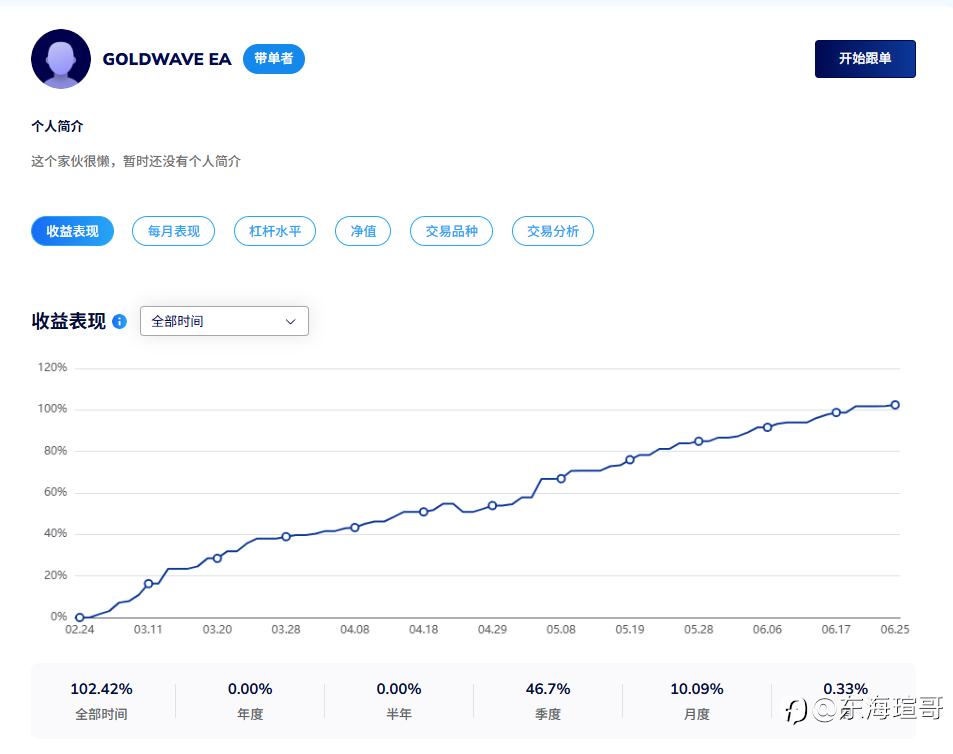The image size is (953, 754).
Task: Open the 杠杆水平 tab
Action: (275, 231)
